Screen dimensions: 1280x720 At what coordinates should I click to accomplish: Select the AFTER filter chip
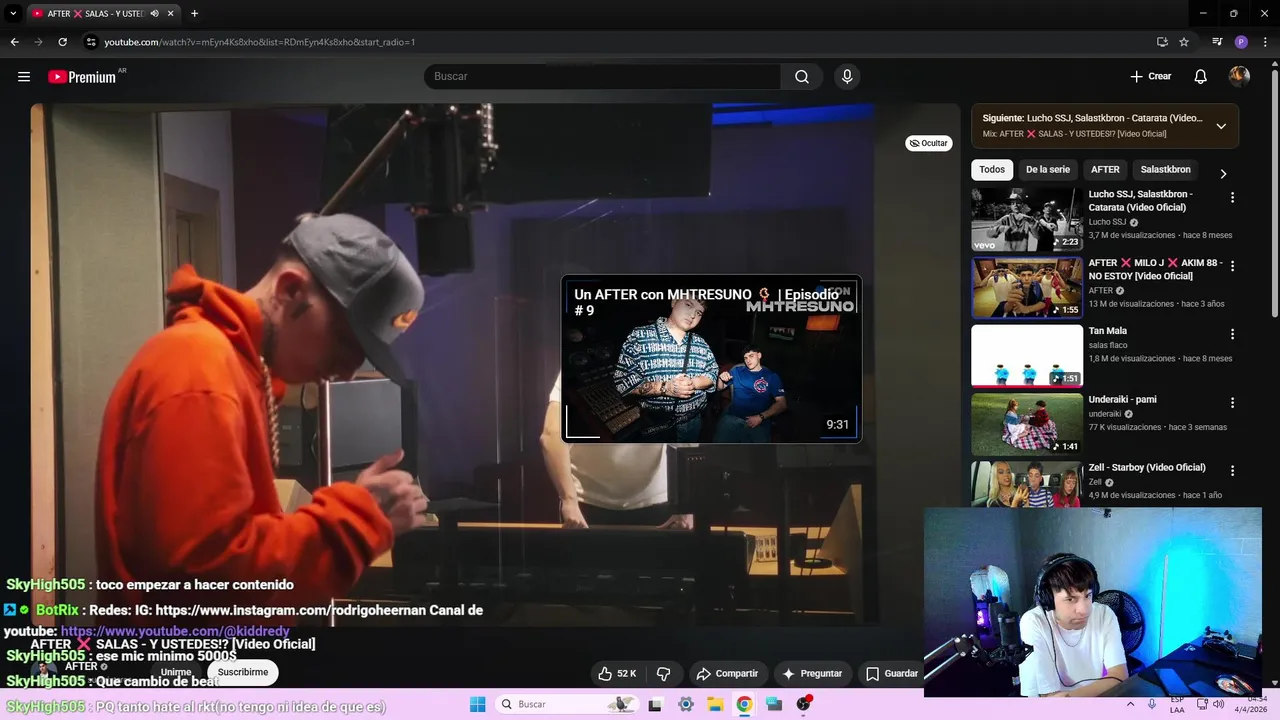[x=1105, y=170]
